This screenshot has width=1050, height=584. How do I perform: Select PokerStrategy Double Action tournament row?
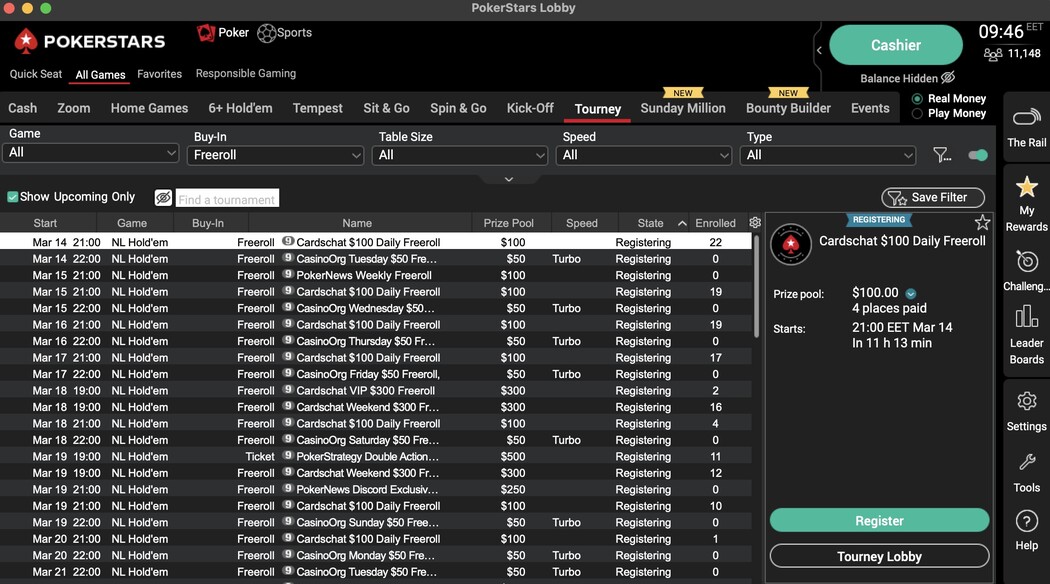(376, 457)
